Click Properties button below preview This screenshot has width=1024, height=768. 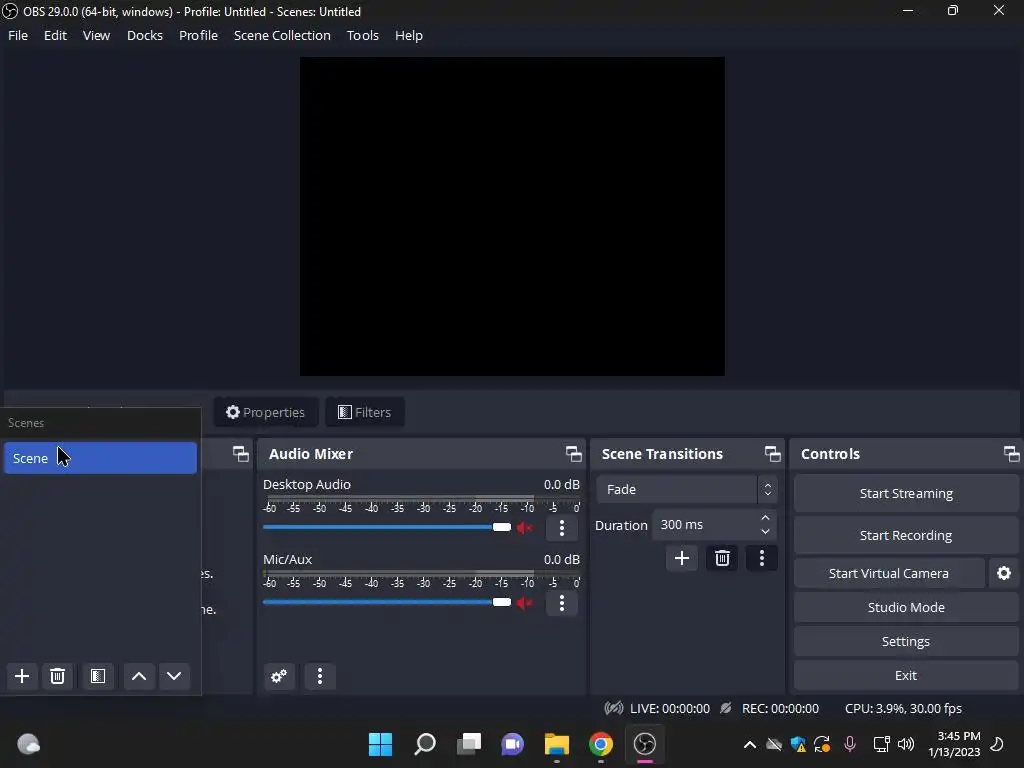point(266,412)
